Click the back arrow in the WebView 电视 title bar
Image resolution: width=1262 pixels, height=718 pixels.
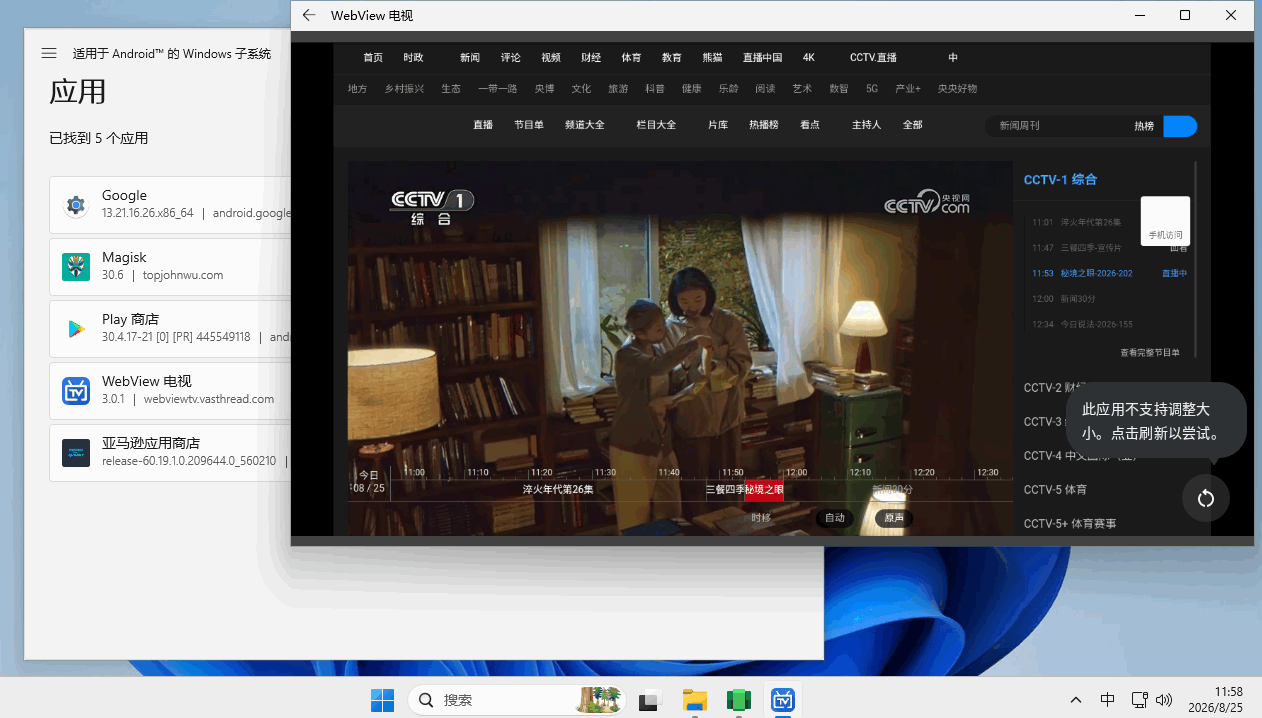click(309, 15)
